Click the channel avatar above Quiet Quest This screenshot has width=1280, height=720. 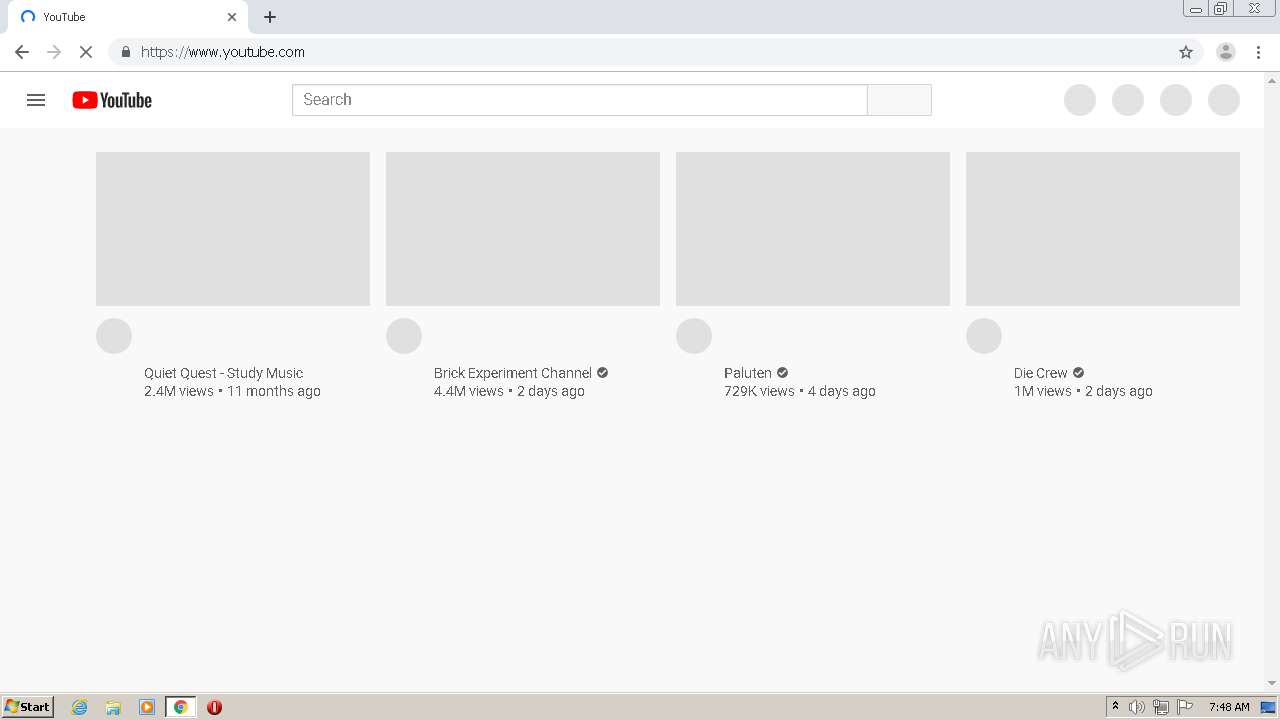(114, 336)
